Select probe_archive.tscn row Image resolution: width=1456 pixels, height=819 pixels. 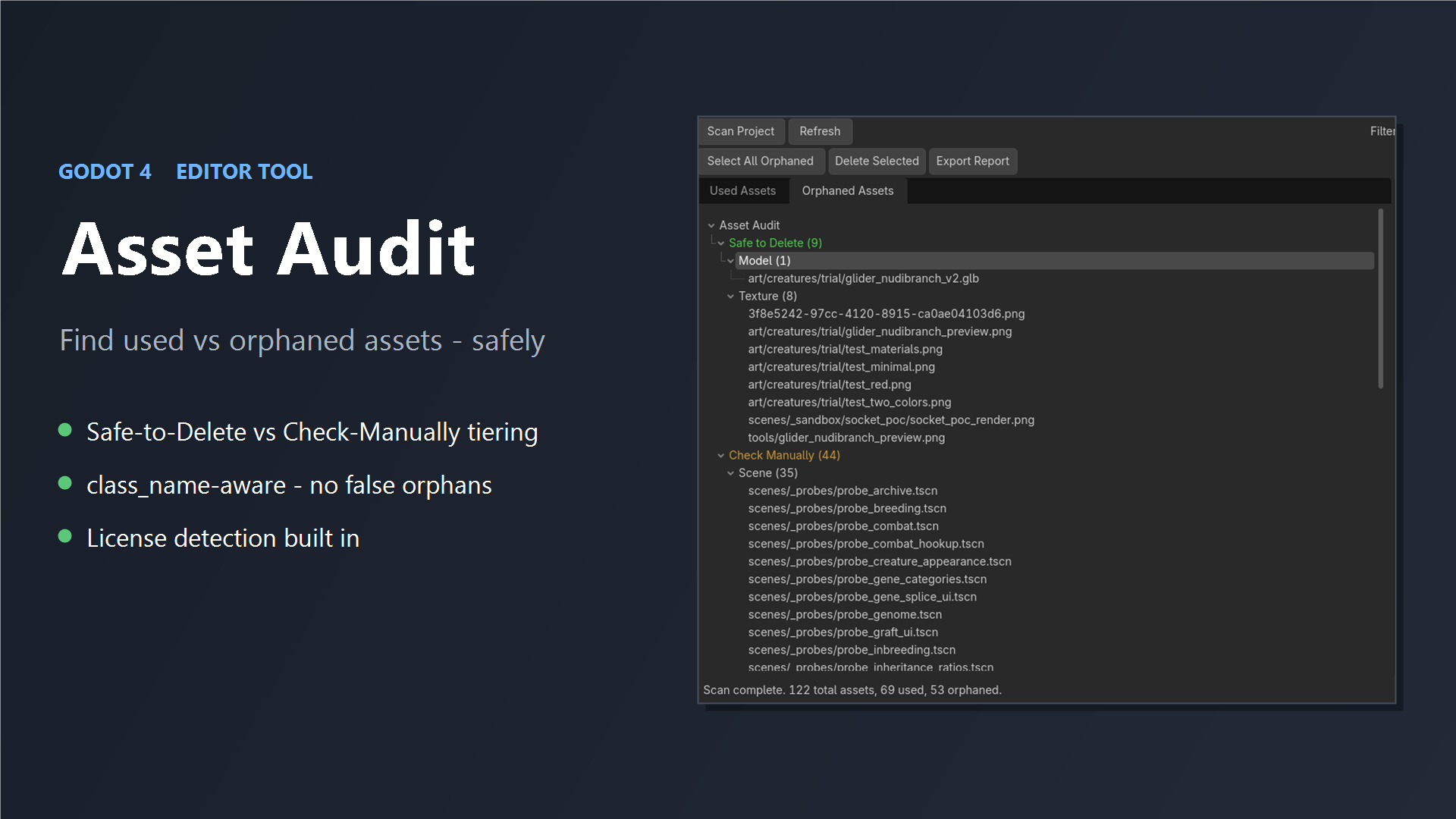(x=843, y=491)
